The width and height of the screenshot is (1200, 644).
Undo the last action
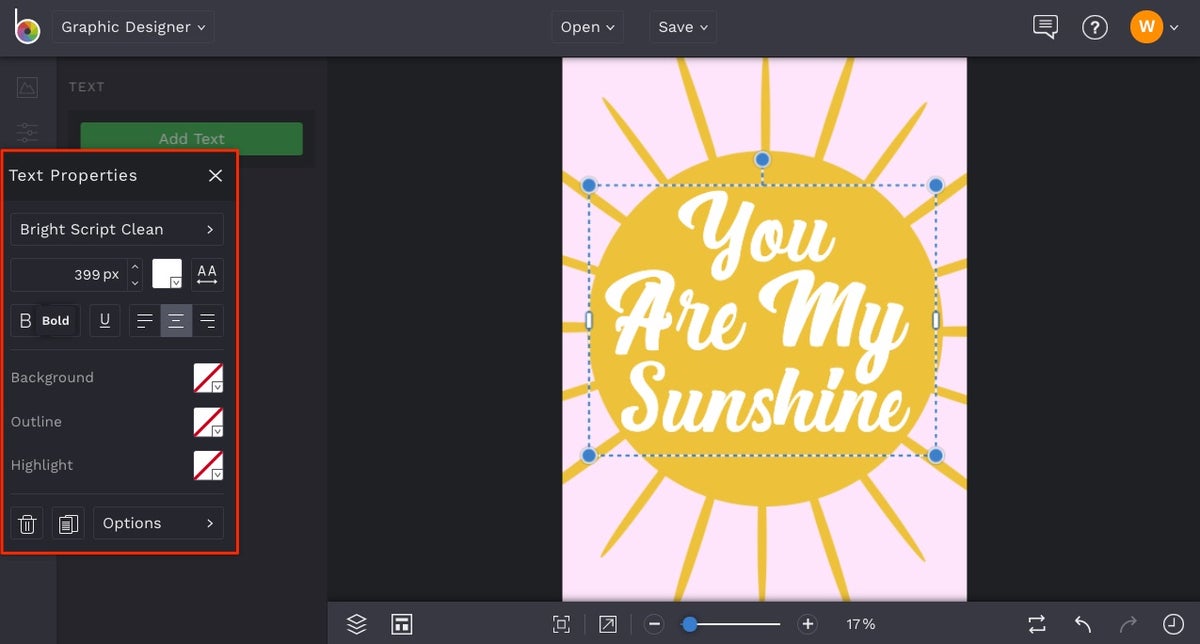click(x=1082, y=624)
